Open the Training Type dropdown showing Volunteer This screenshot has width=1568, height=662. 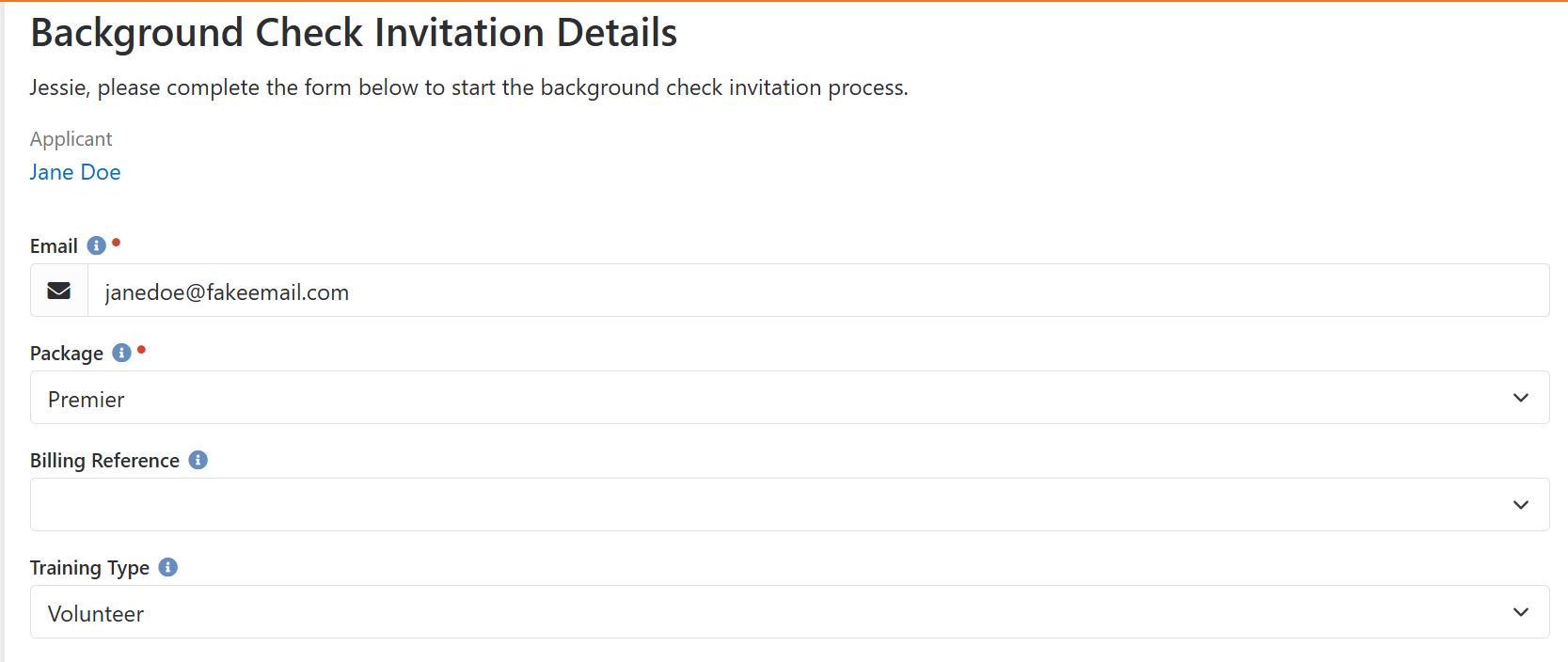click(x=790, y=612)
